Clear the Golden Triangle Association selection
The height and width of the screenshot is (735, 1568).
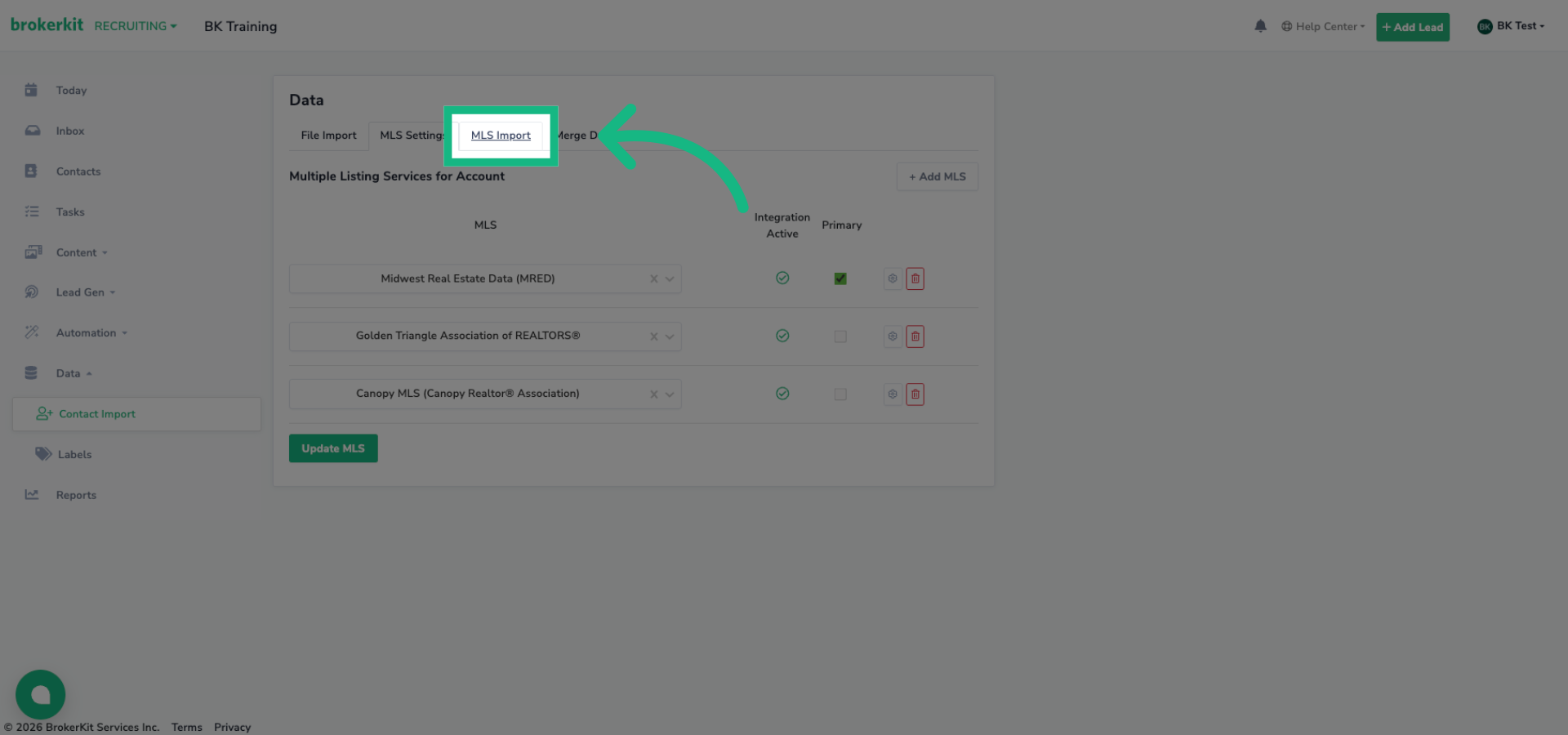[653, 336]
